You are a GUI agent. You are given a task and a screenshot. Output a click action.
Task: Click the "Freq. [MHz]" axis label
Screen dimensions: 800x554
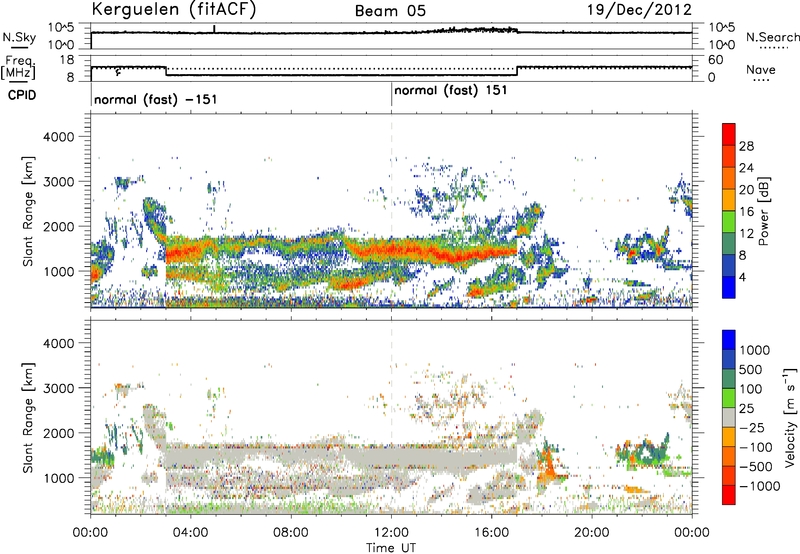19,68
